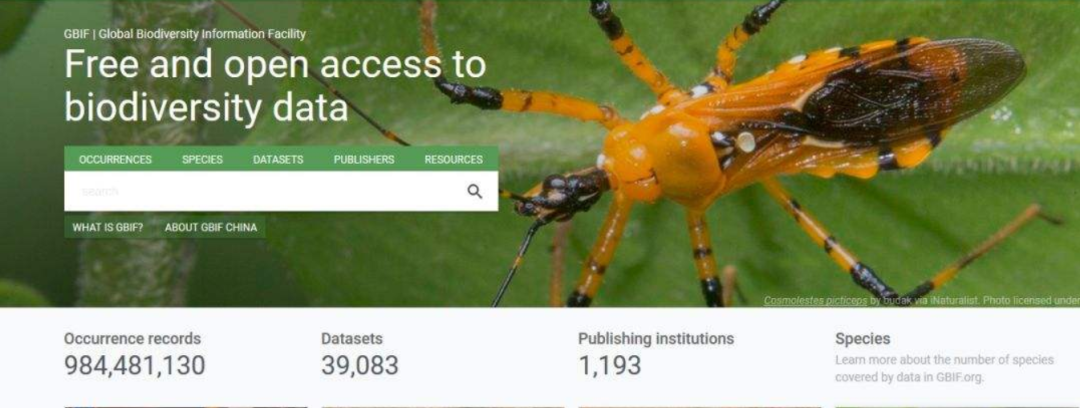View the 39,083 datasets count
1080x408 pixels.
coord(360,365)
